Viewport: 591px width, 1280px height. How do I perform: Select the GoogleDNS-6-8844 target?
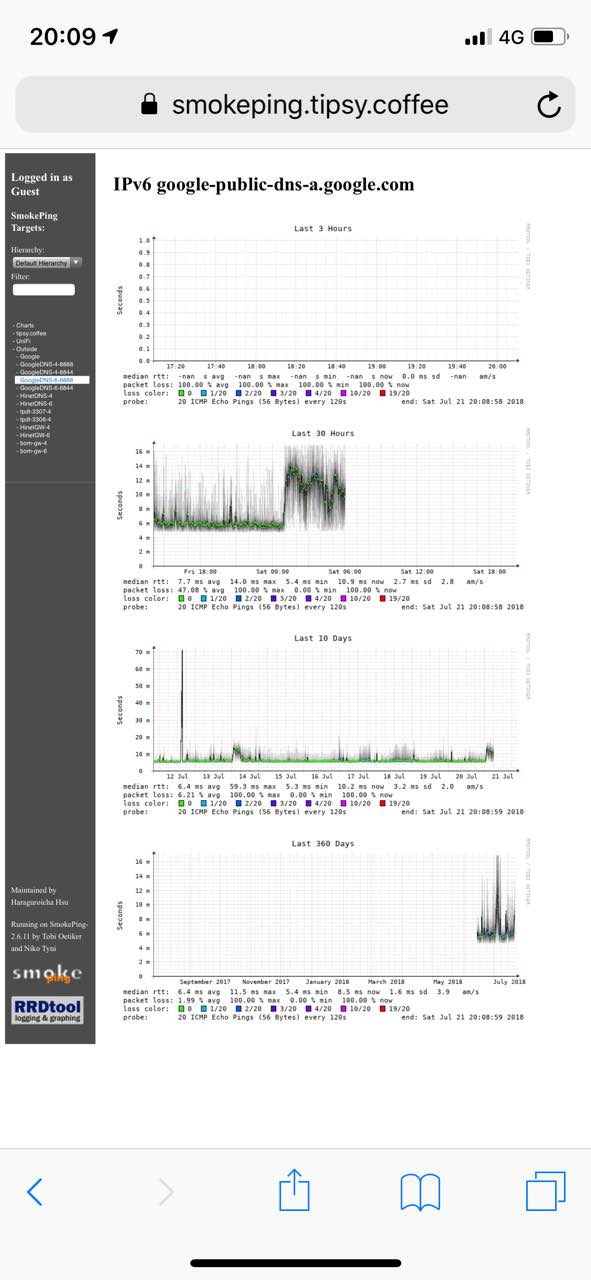tap(46, 388)
